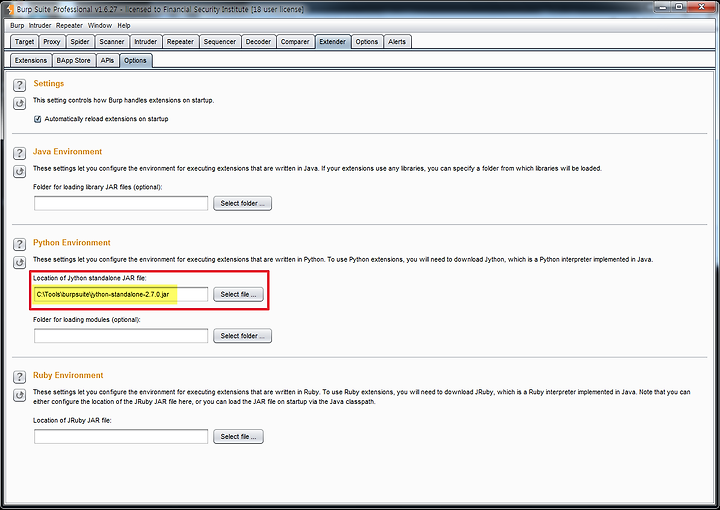
Task: Switch to the Spider tab
Action: point(79,41)
